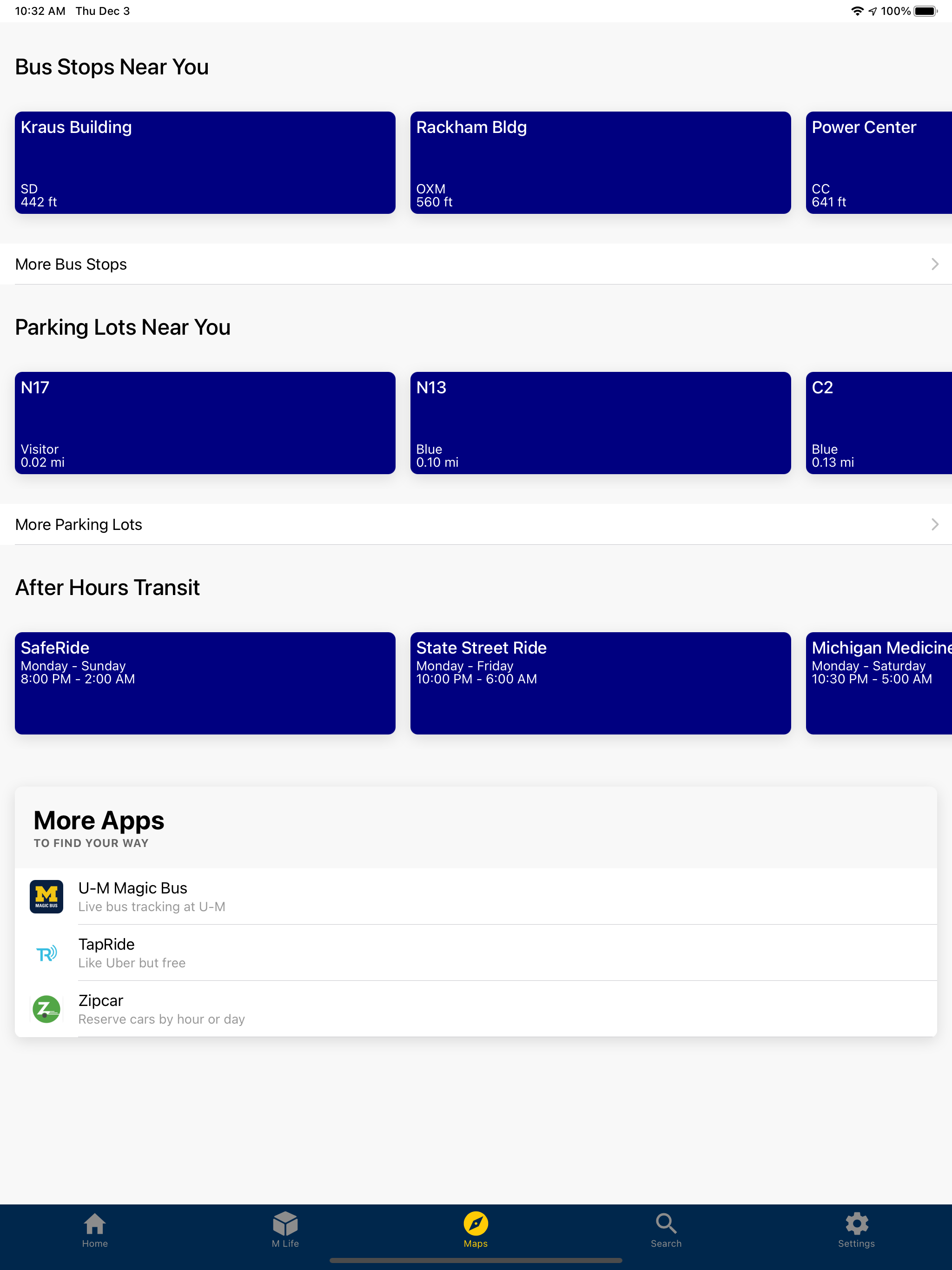952x1270 pixels.
Task: Open the Kraus Building bus stop card
Action: click(x=205, y=163)
